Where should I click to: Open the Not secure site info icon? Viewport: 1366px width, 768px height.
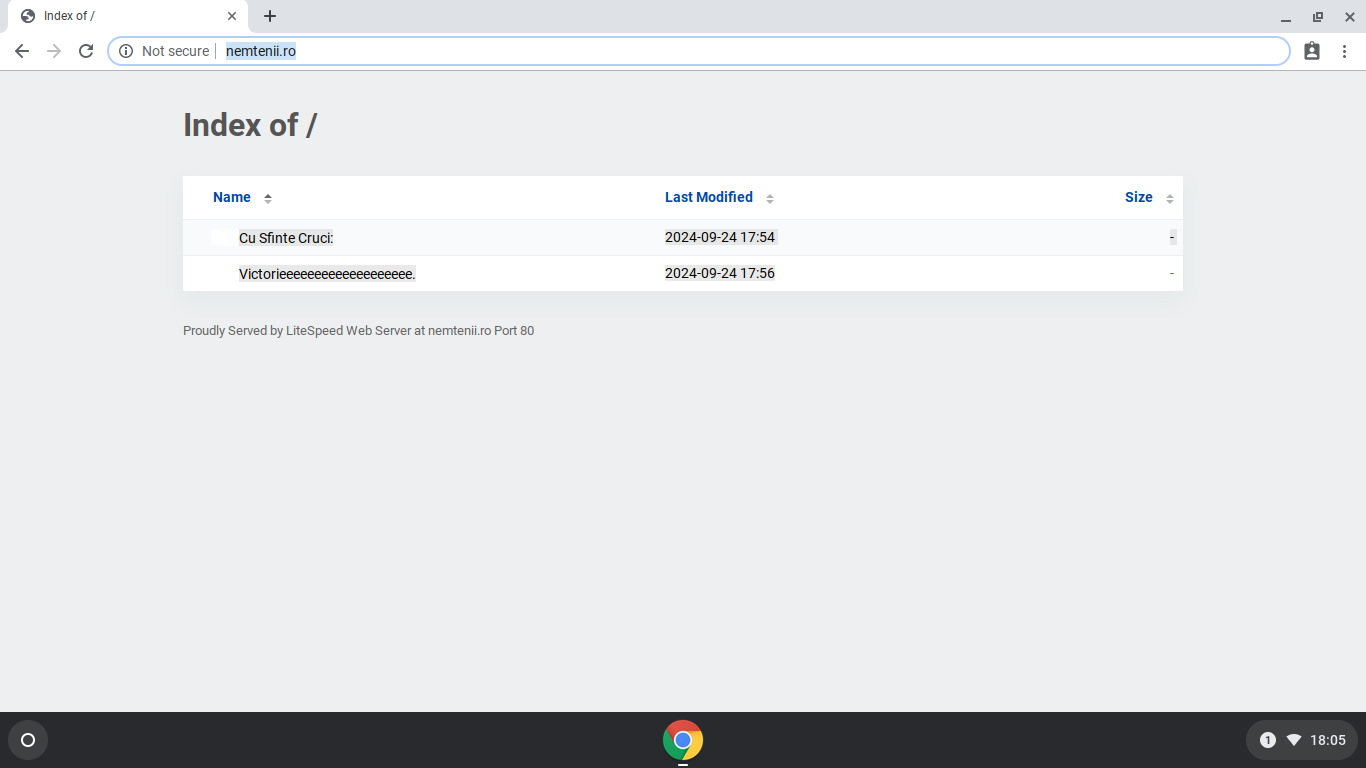point(126,51)
